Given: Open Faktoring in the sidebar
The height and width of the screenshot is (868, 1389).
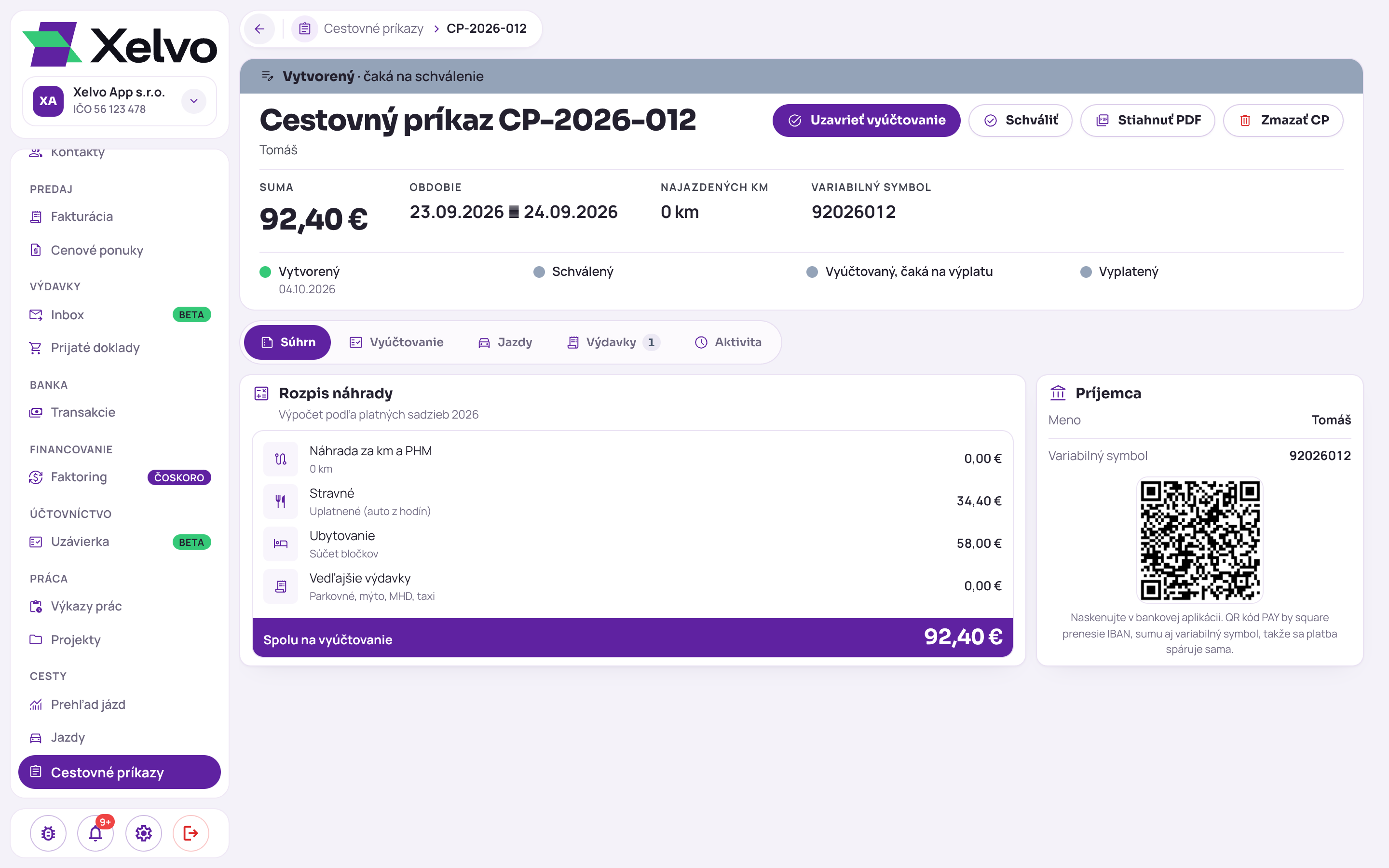Looking at the screenshot, I should pos(120,477).
